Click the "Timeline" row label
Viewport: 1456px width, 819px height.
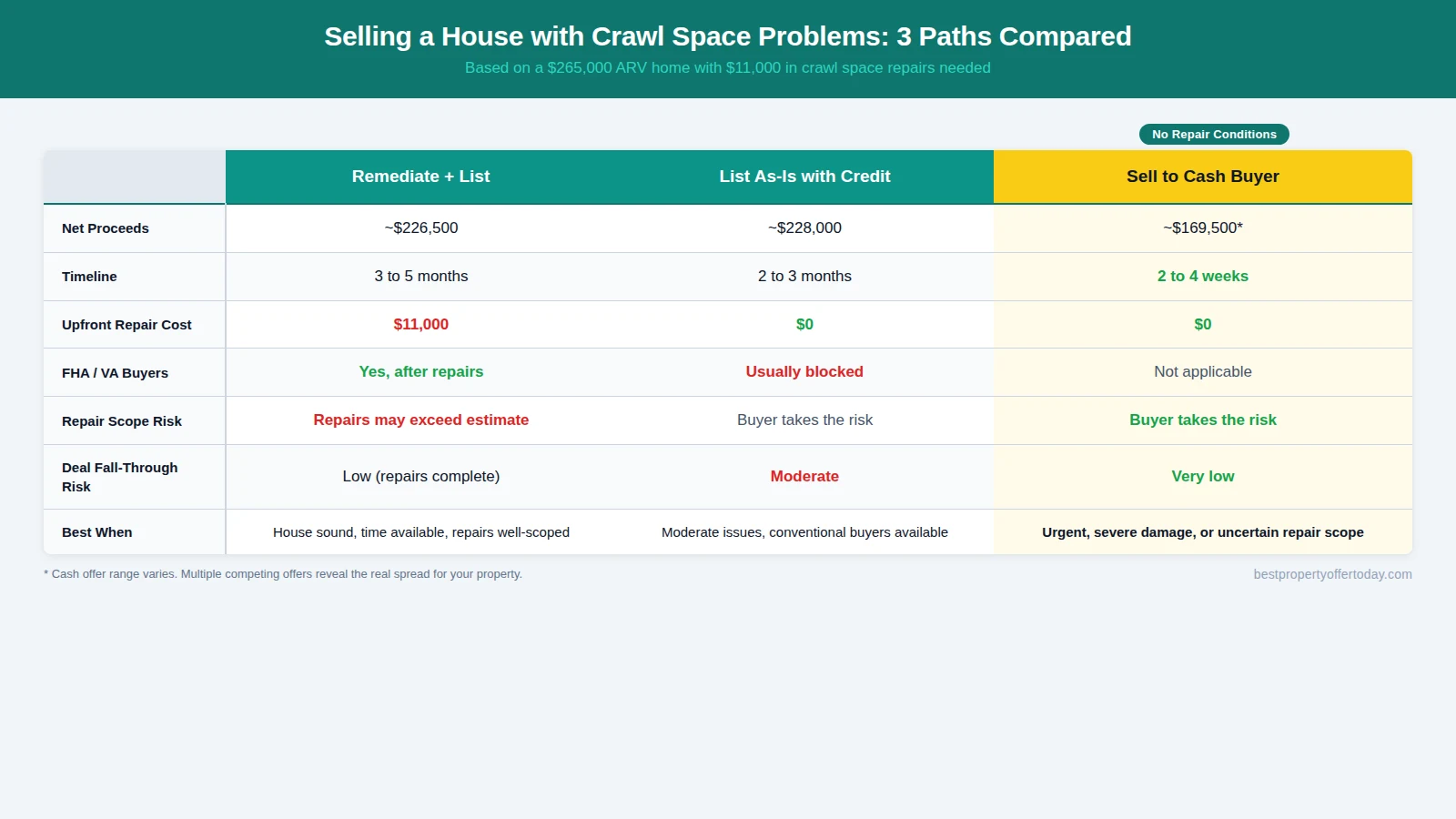(x=89, y=277)
